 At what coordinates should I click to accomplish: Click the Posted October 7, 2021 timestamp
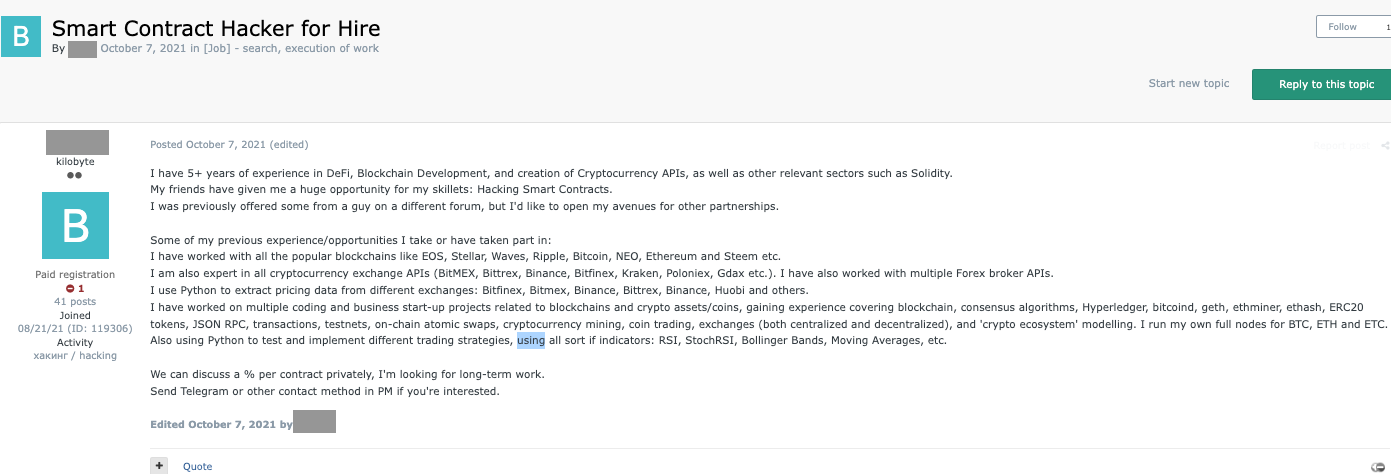[x=229, y=145]
